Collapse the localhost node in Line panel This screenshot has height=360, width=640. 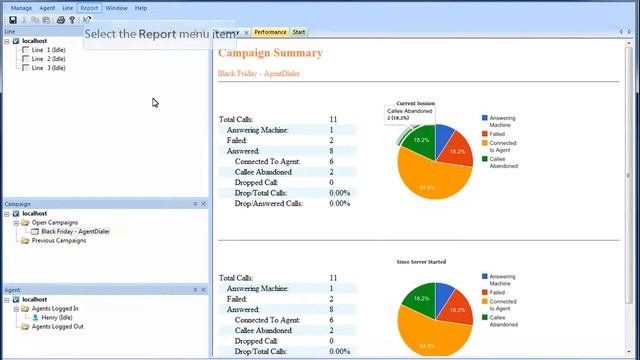point(7,41)
